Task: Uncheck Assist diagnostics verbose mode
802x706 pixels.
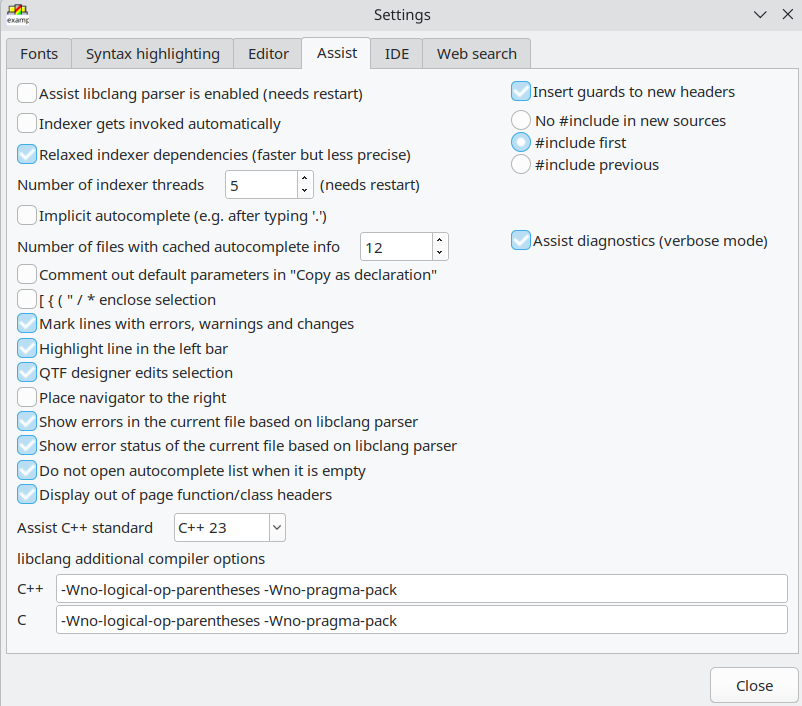Action: click(521, 240)
